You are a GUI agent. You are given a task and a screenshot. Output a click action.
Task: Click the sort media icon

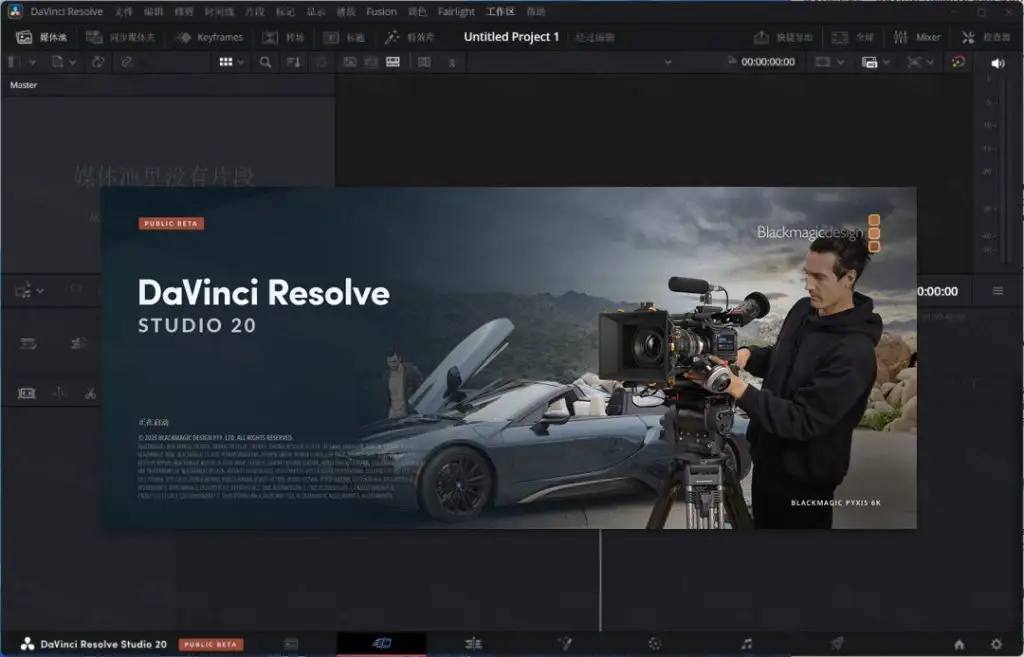click(294, 62)
